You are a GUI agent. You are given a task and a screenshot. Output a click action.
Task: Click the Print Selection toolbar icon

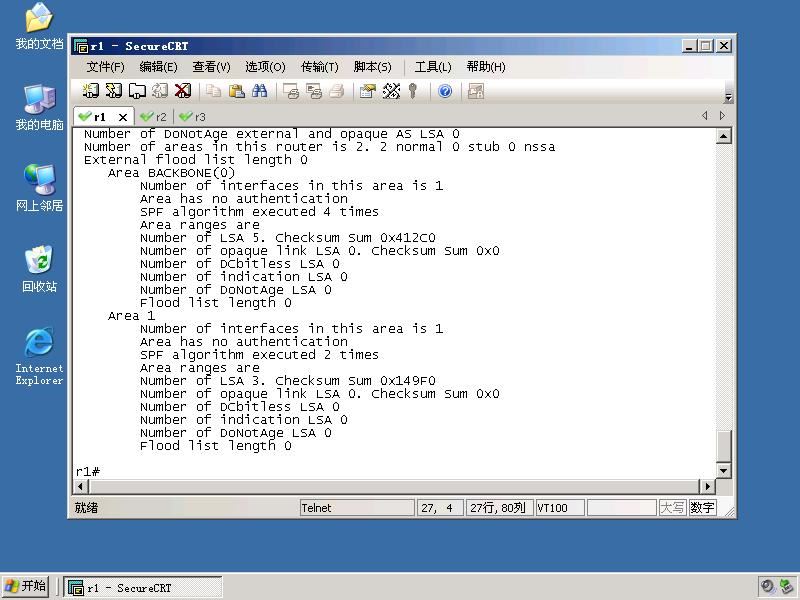click(313, 91)
